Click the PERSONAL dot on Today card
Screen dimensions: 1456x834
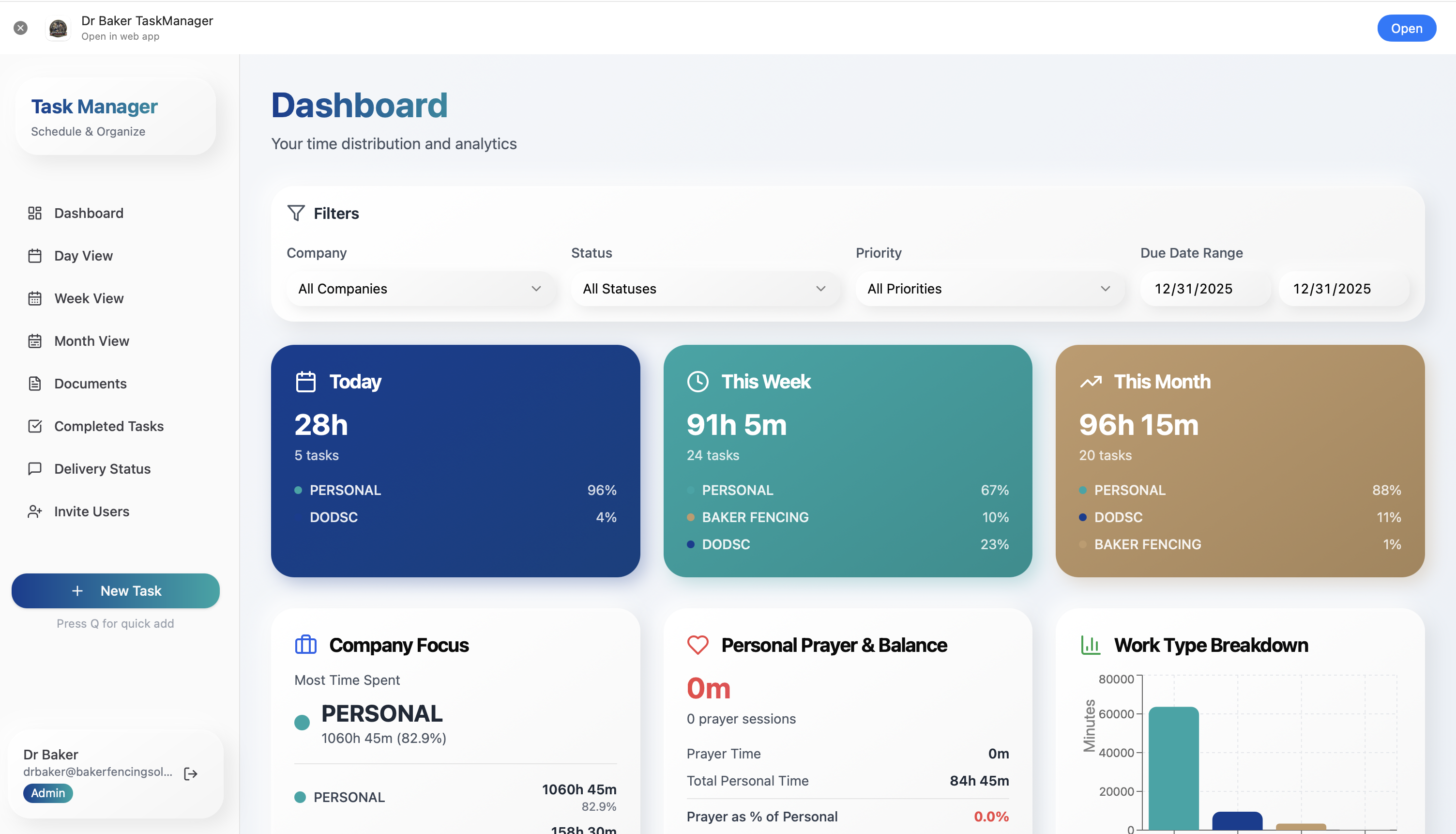coord(298,490)
